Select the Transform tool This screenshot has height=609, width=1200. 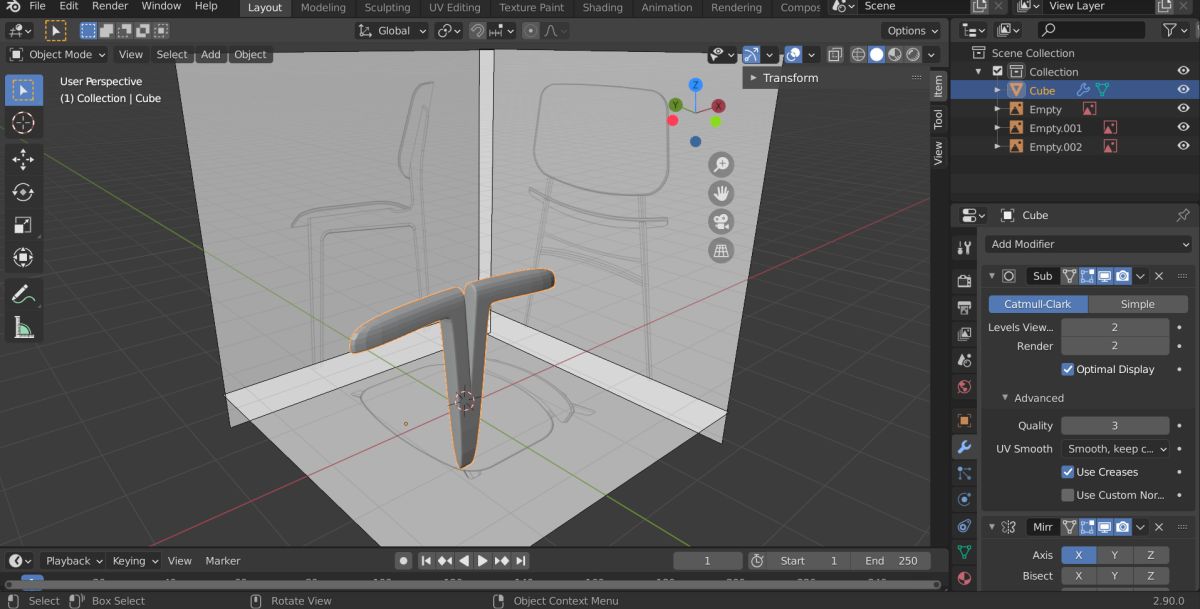point(24,258)
